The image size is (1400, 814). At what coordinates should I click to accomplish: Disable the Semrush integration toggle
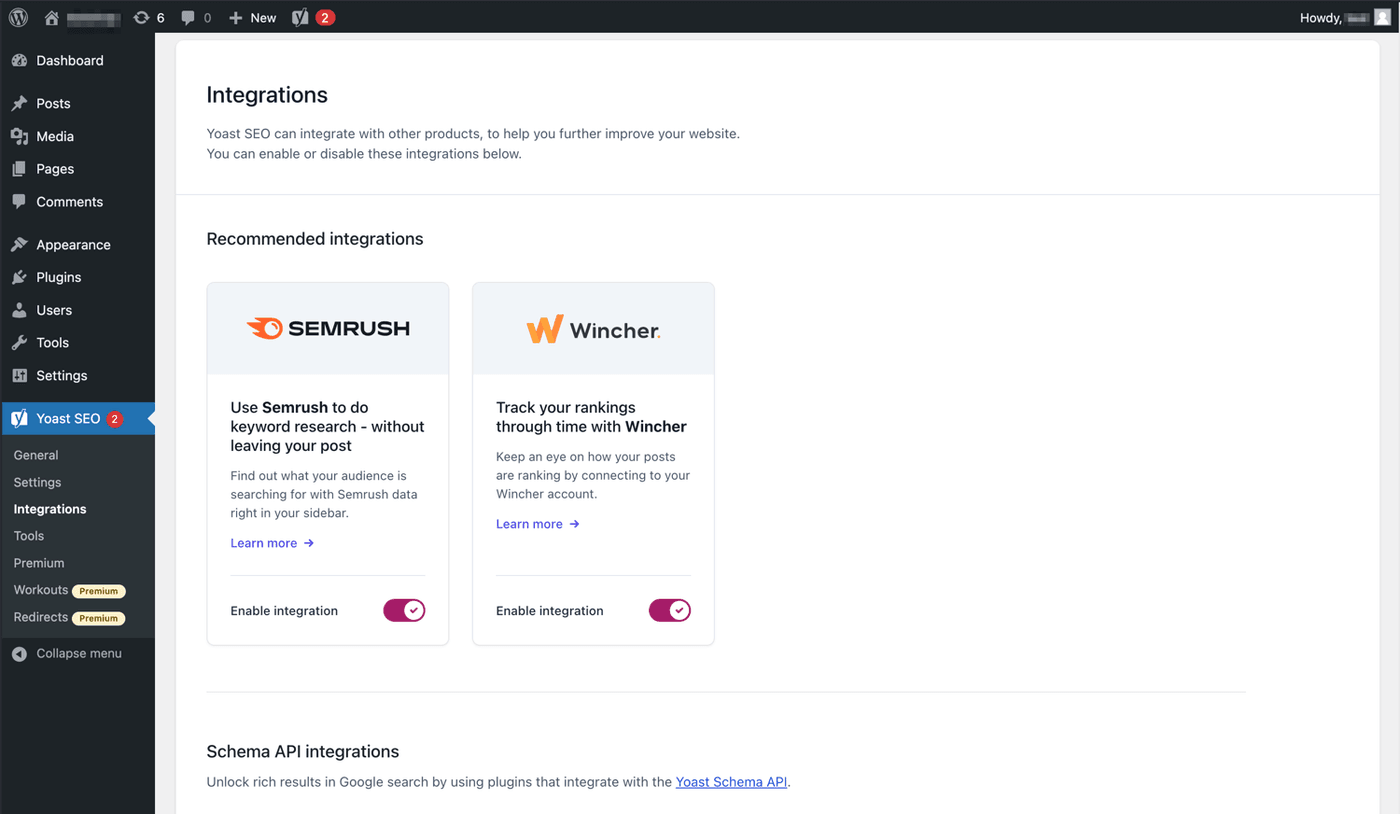coord(404,610)
